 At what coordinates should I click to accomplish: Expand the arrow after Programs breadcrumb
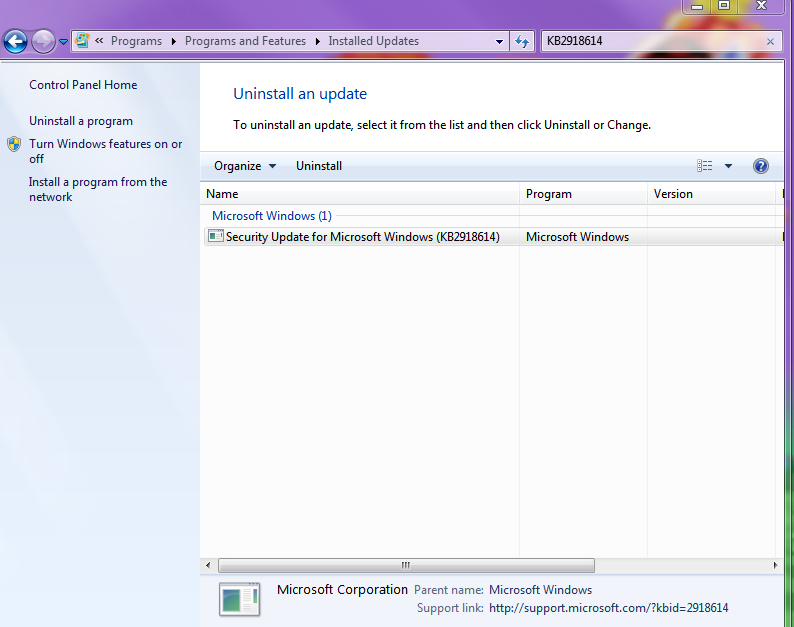point(174,41)
